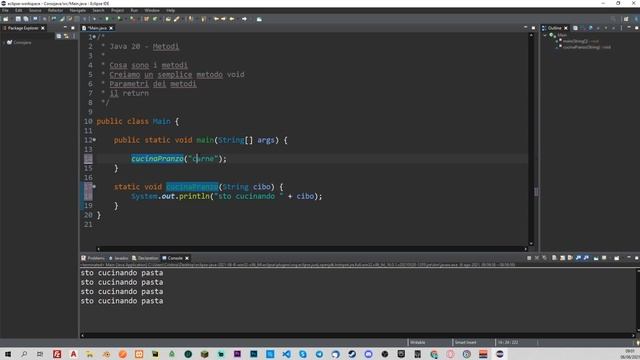Close the Console tab
Viewport: 640px width, 360px height.
(x=187, y=258)
